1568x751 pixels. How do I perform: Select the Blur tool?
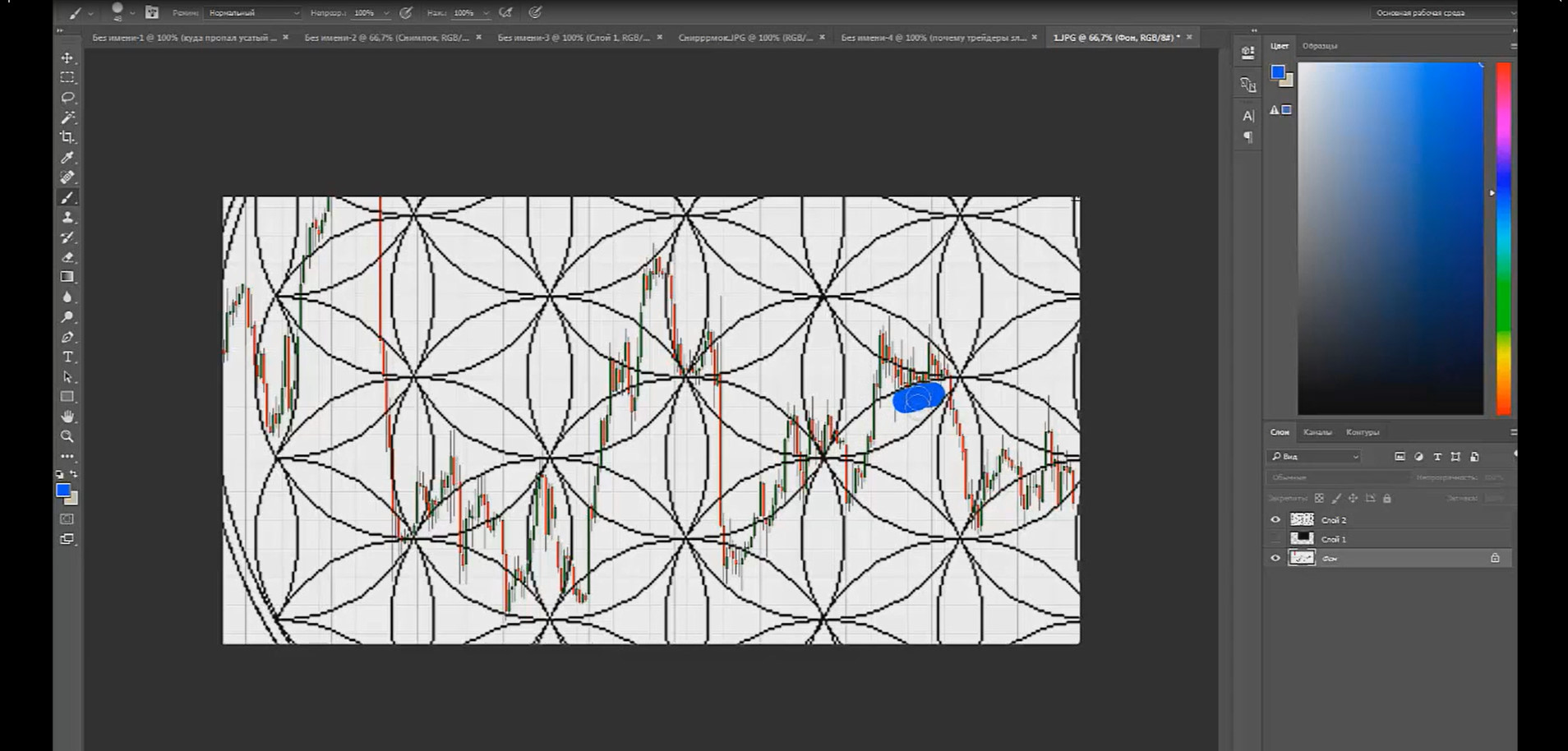[x=67, y=297]
